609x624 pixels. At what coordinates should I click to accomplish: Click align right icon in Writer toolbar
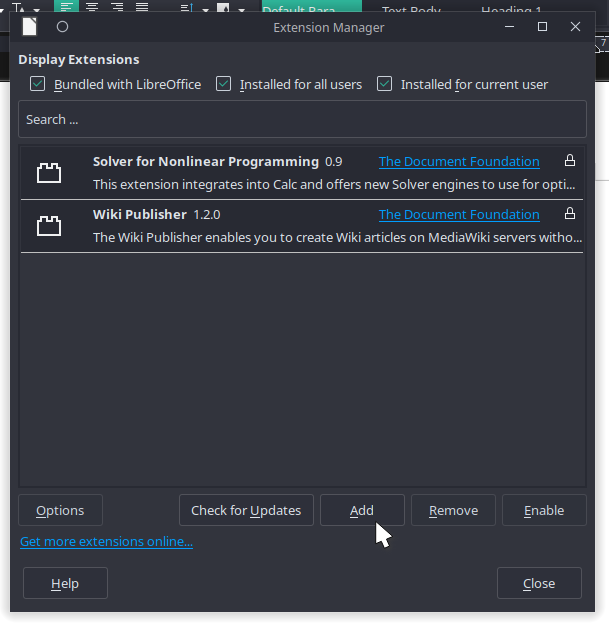click(117, 6)
